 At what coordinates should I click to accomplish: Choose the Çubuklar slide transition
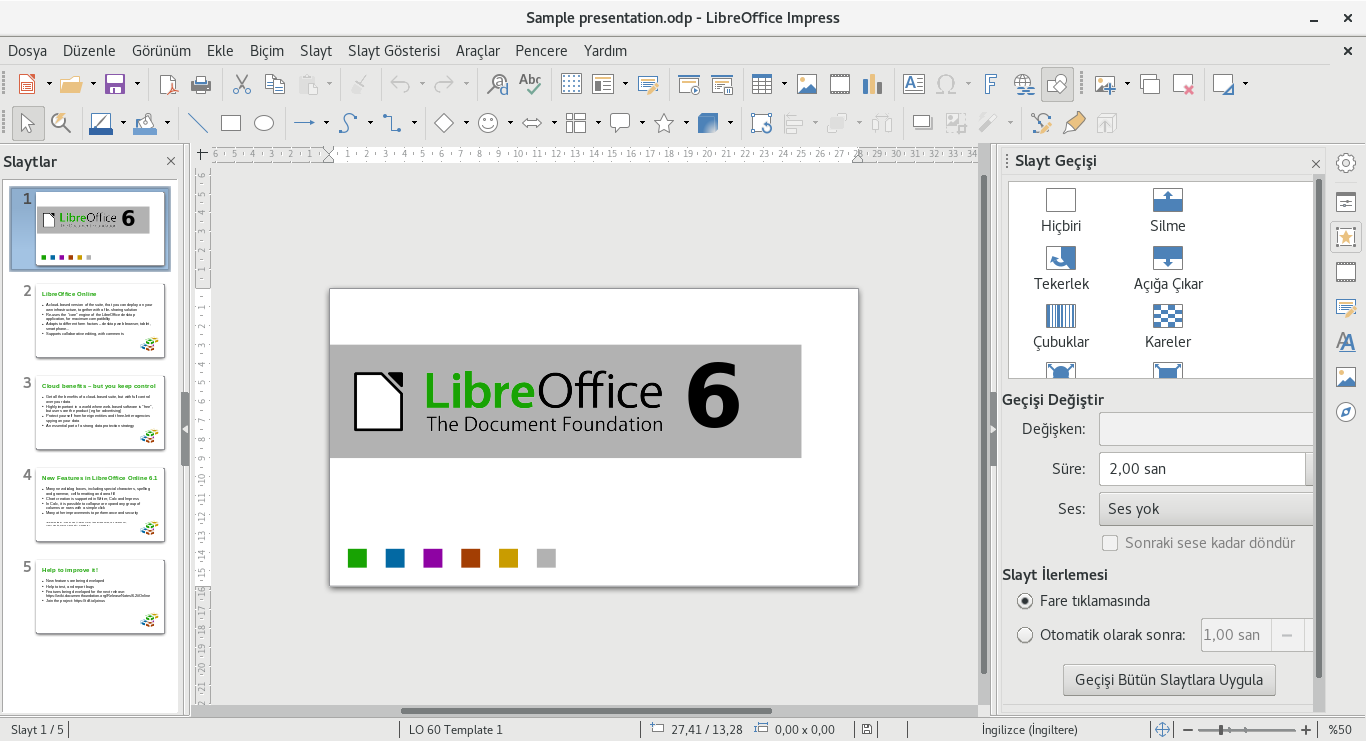[x=1060, y=327]
